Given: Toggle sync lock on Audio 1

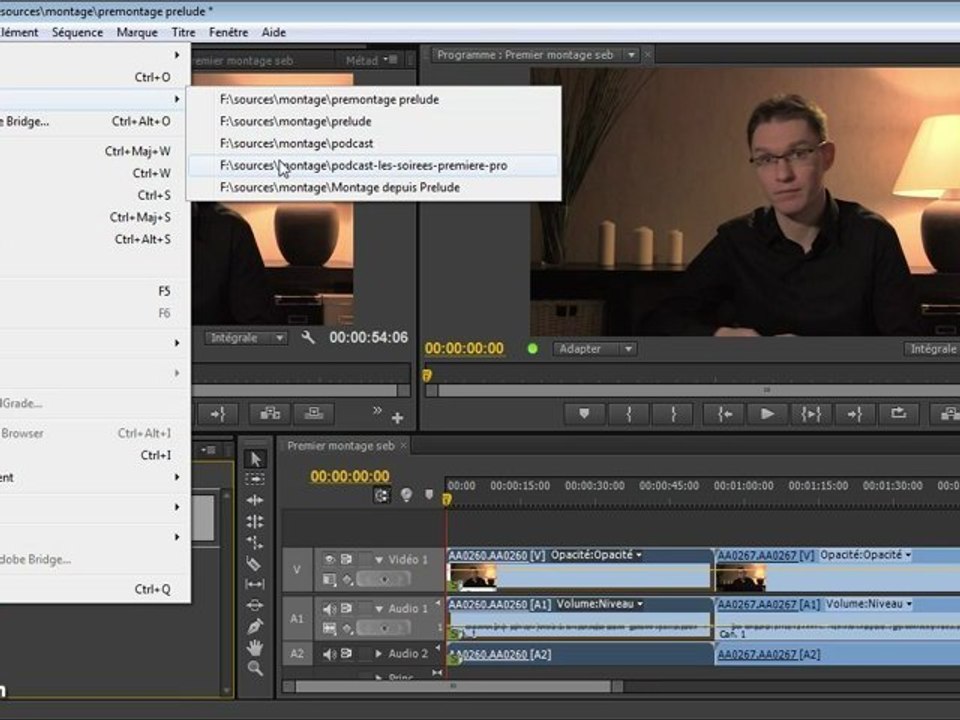Looking at the screenshot, I should (x=347, y=608).
